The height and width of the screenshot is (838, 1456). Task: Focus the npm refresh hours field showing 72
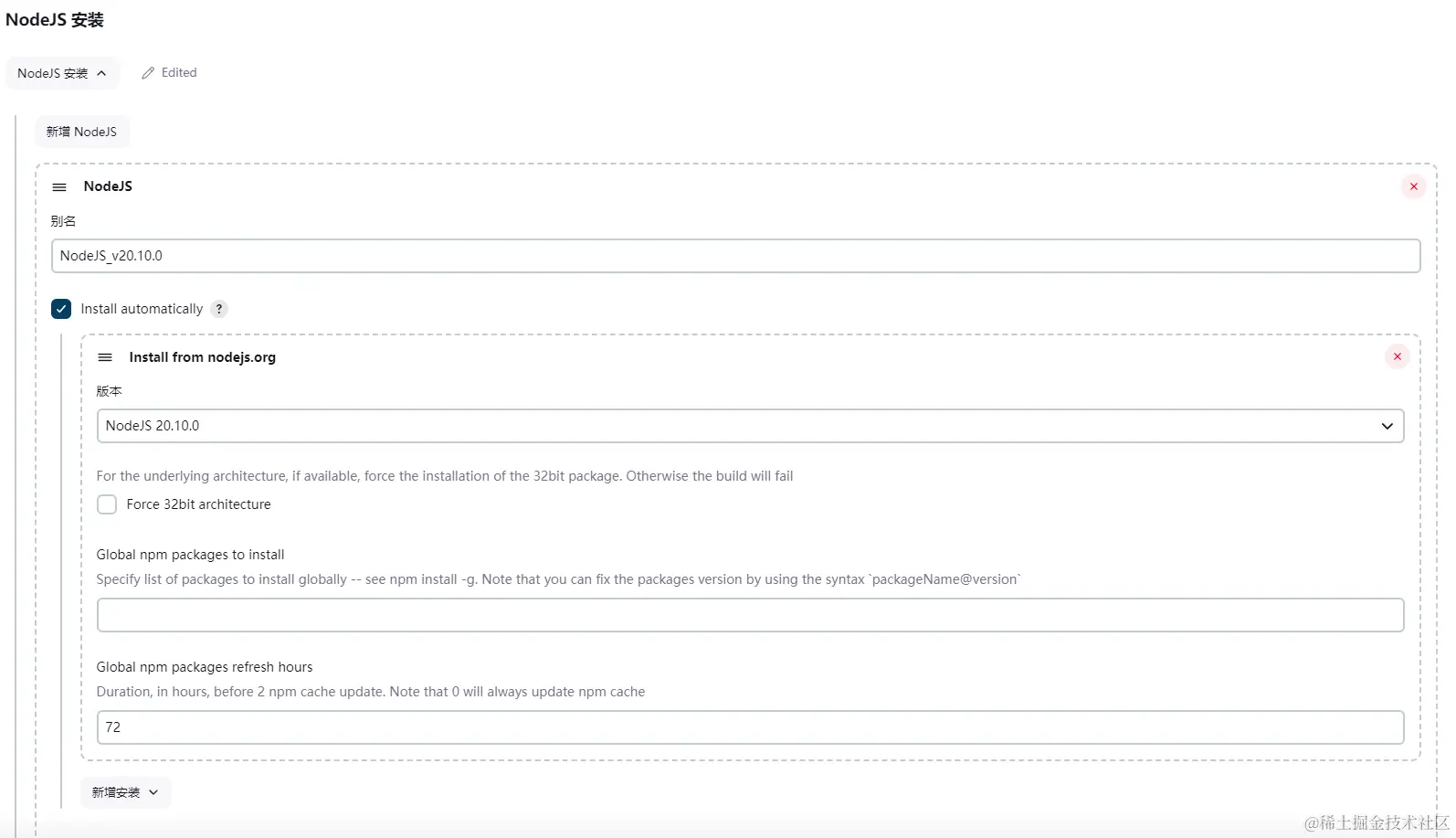pos(749,727)
